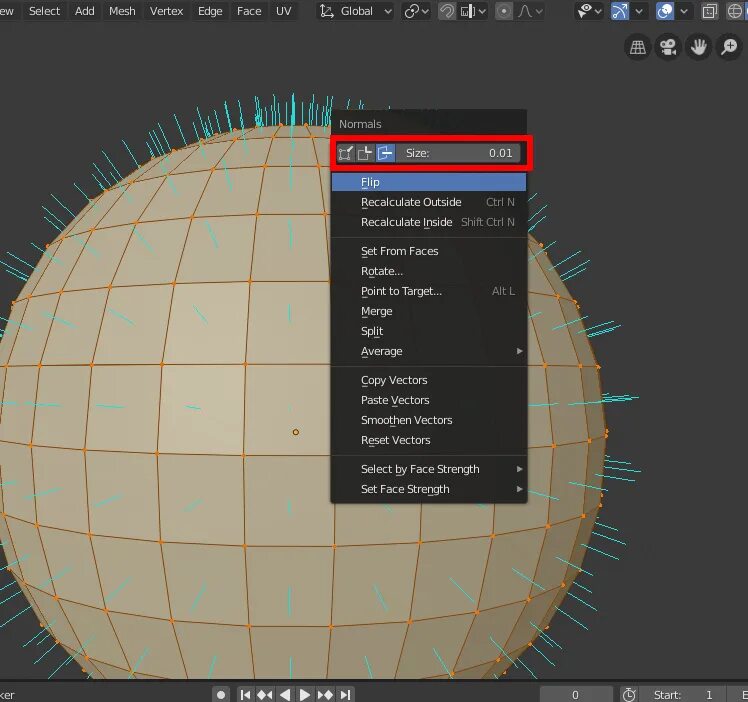Open Mesh menu
This screenshot has height=702, width=748.
pos(122,11)
